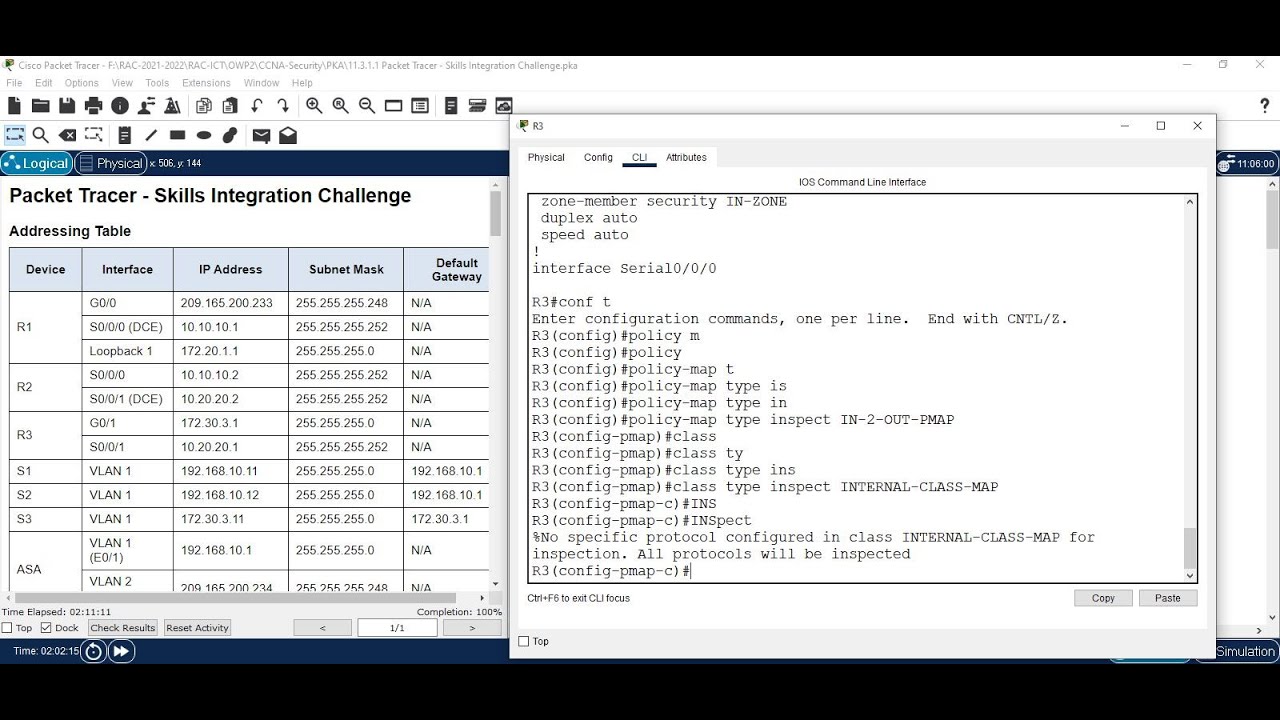Reset zoom with the magnifier R icon
Viewport: 1280px width, 720px height.
[x=340, y=106]
